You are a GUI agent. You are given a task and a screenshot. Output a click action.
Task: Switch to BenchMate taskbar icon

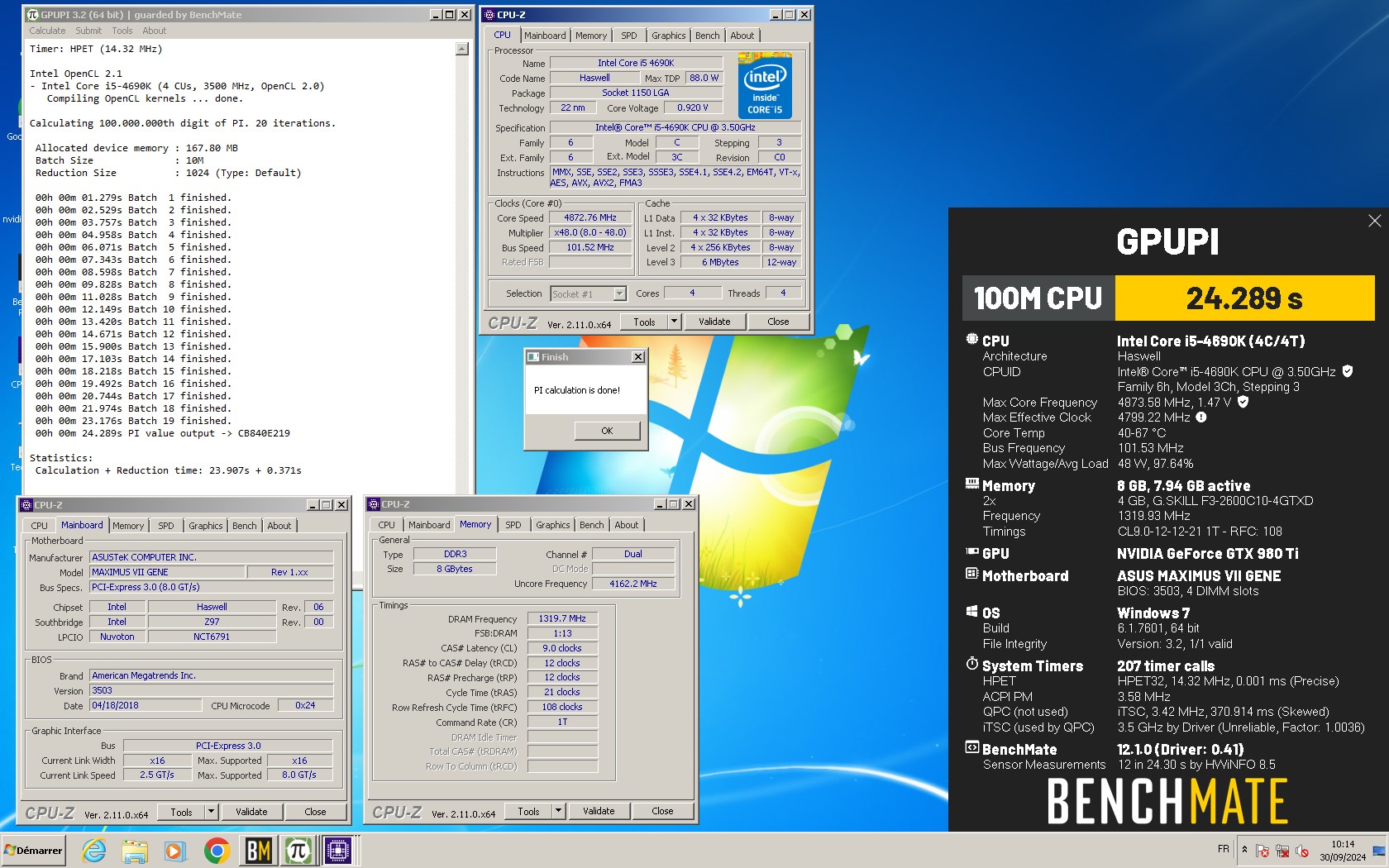258,850
